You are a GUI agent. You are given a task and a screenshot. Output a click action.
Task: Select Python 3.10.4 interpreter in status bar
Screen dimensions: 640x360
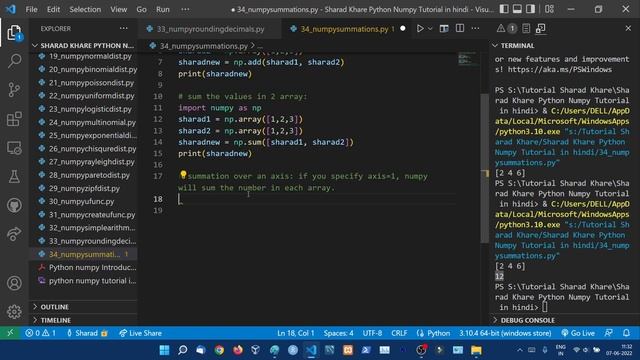(x=505, y=333)
